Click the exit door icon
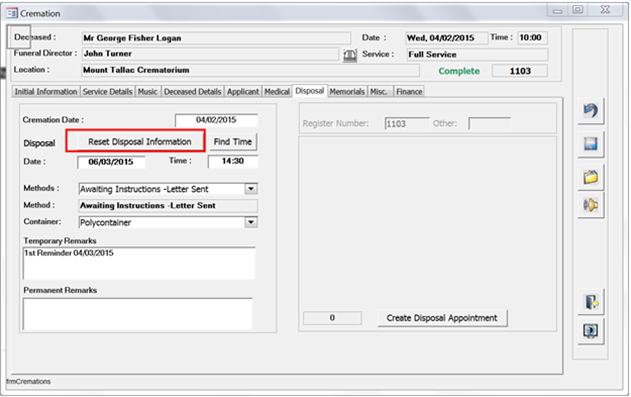 point(591,302)
